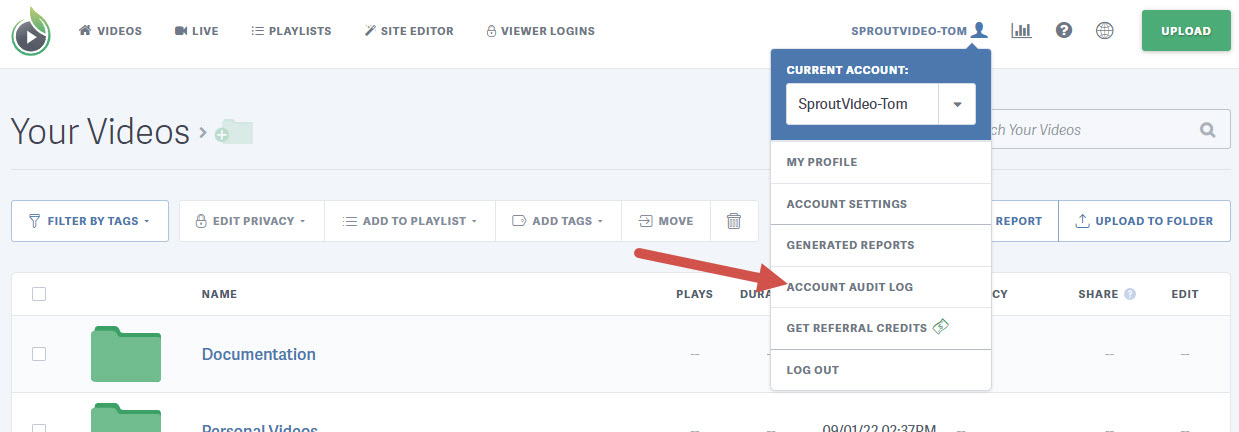Open the help question mark icon

coord(1064,31)
